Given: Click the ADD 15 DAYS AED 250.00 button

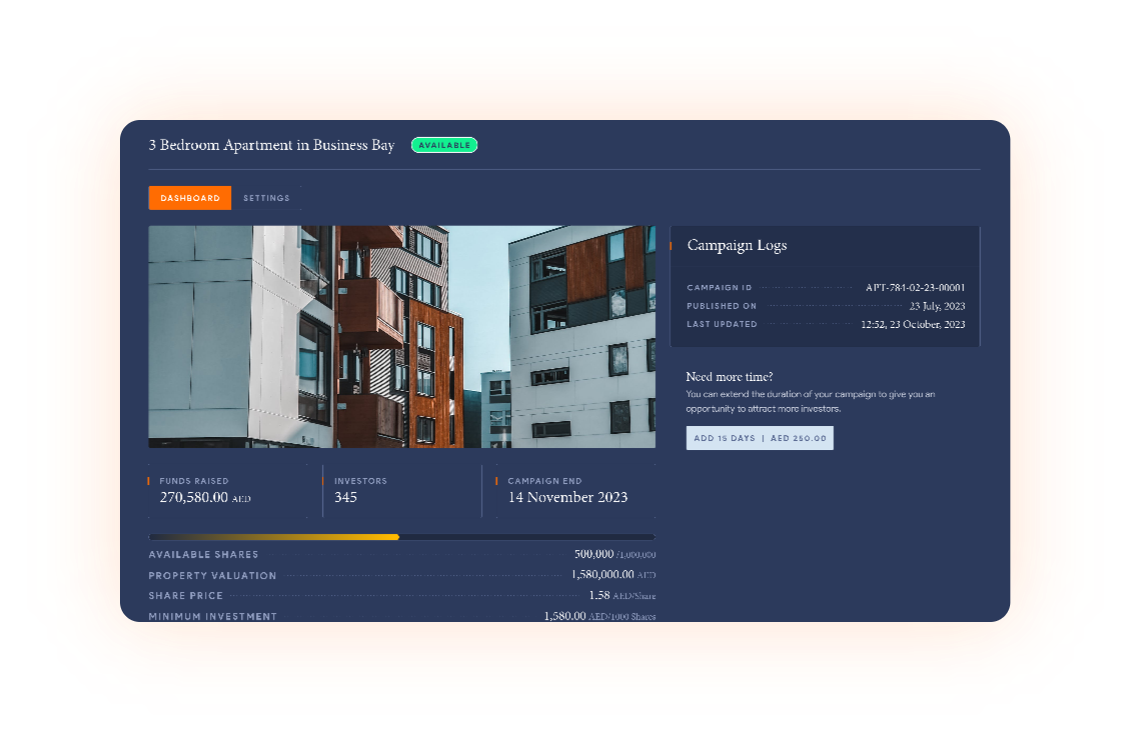Looking at the screenshot, I should tap(760, 438).
